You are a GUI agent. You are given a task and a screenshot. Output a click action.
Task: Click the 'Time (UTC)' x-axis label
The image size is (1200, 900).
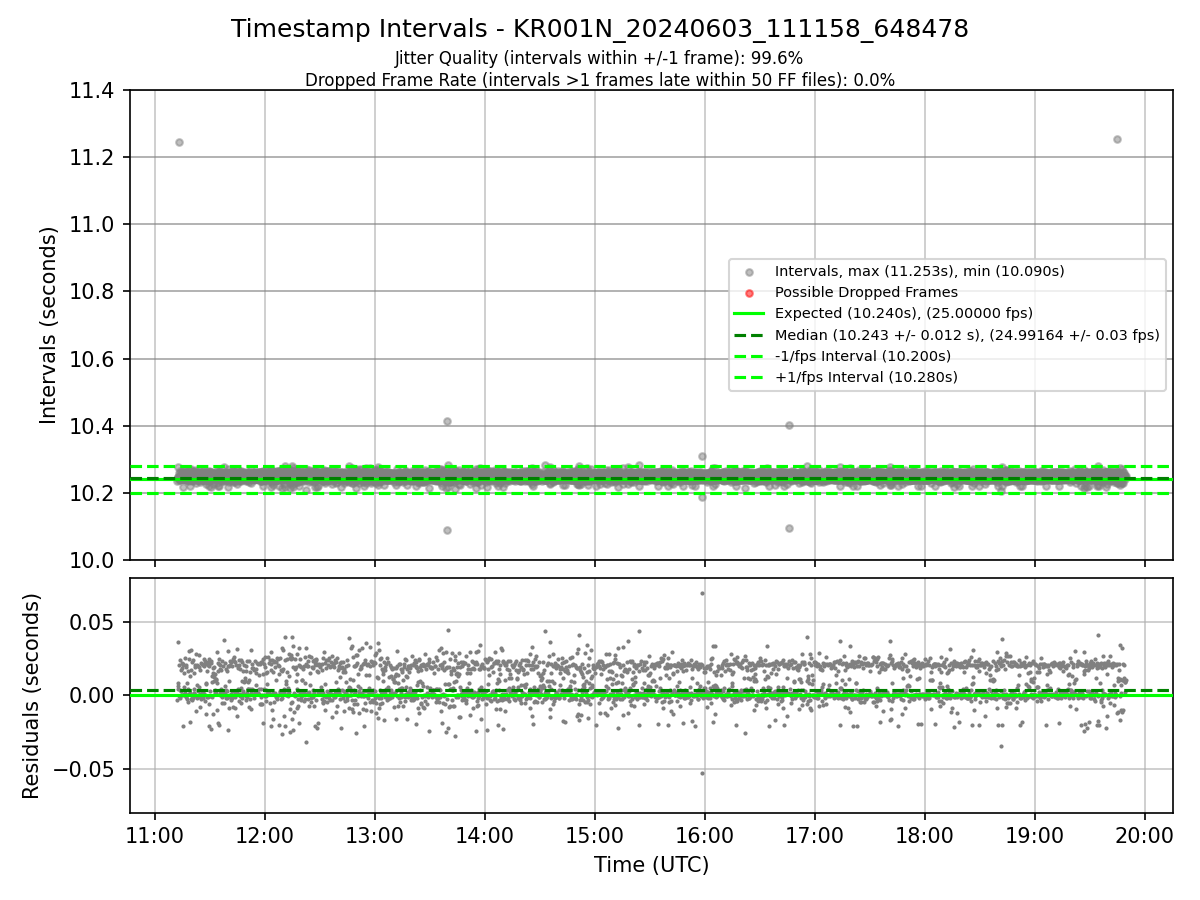651,865
